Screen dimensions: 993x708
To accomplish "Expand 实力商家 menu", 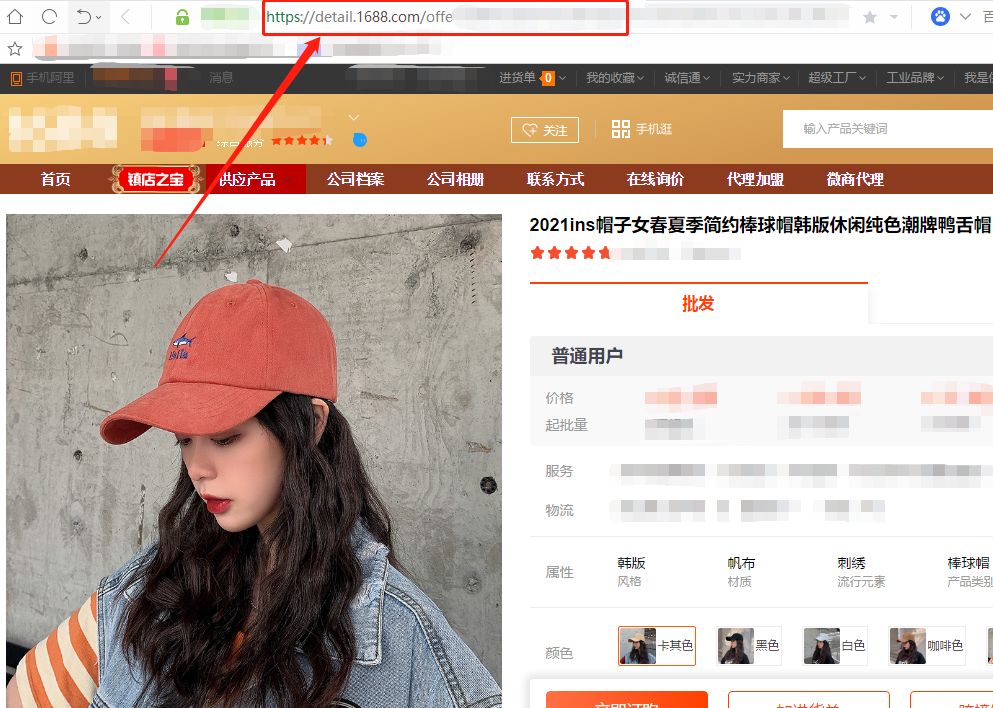I will 761,78.
